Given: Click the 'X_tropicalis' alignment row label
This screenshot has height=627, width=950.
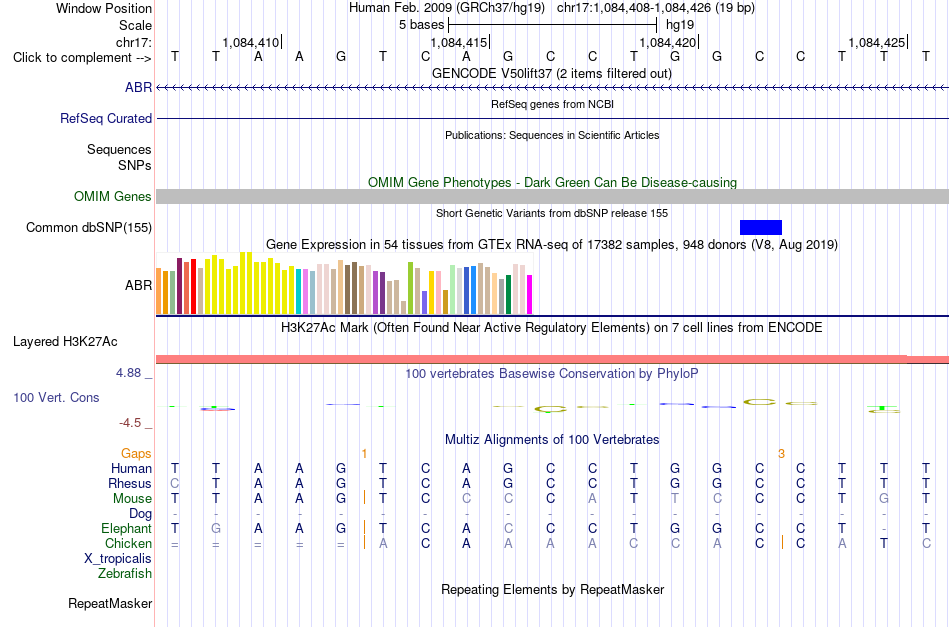Looking at the screenshot, I should (x=118, y=559).
